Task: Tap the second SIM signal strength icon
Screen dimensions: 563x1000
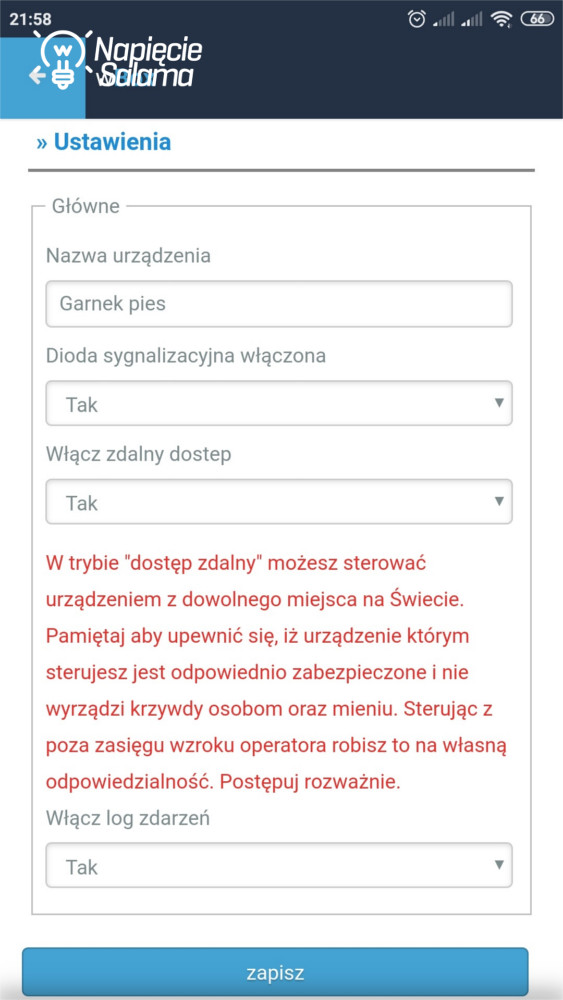Action: click(x=472, y=20)
